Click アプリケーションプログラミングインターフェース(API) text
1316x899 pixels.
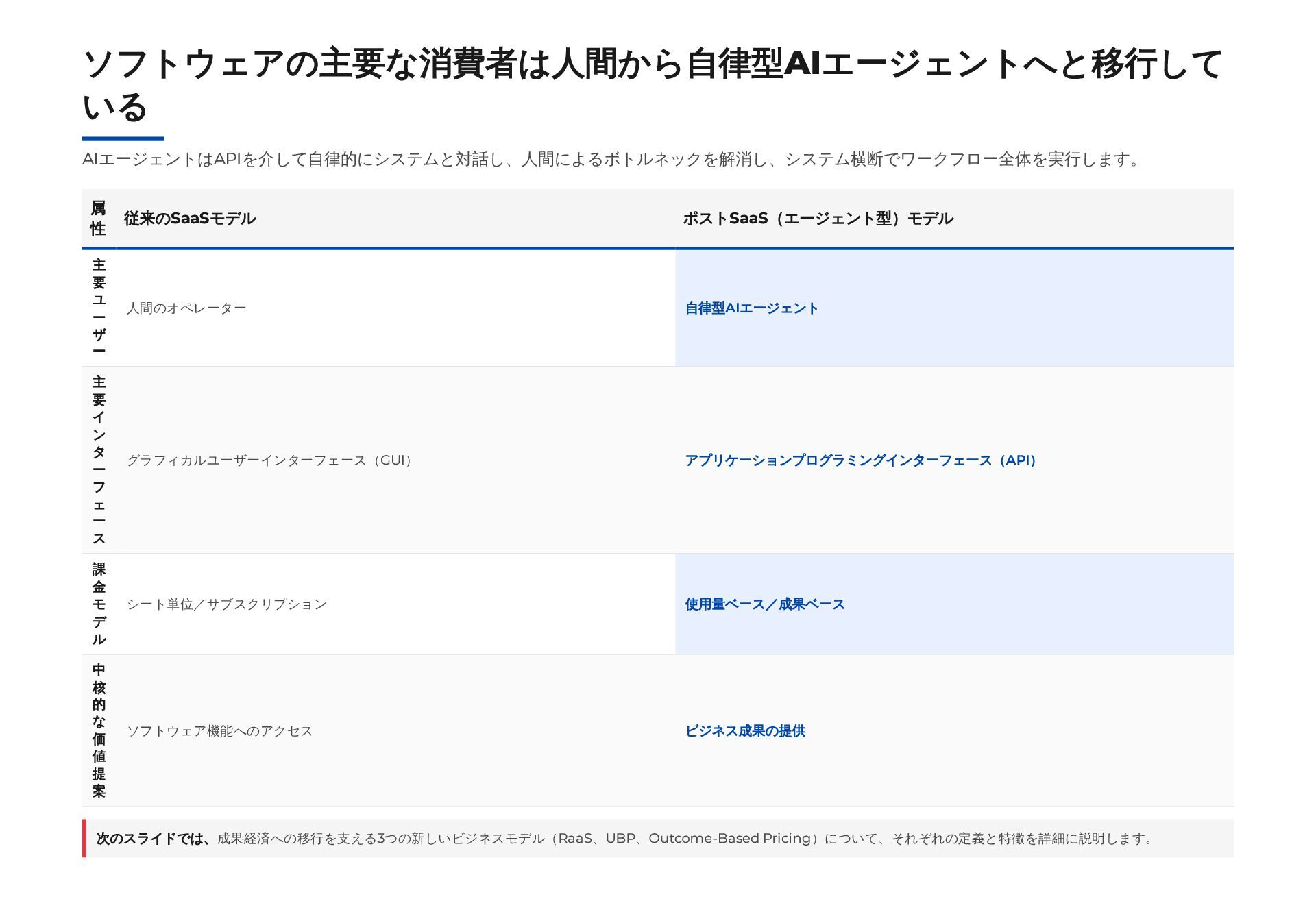[x=860, y=460]
